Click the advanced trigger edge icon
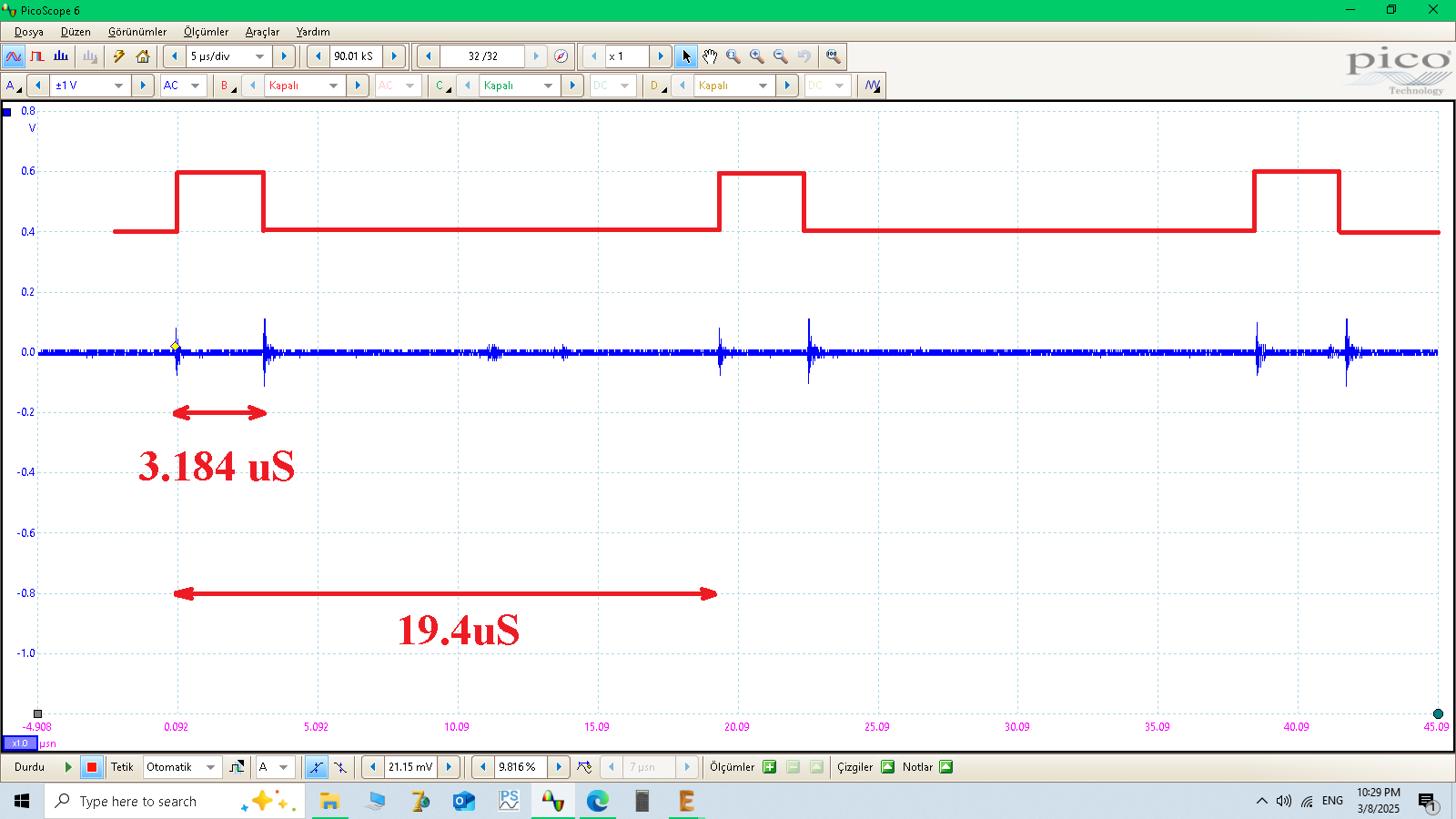 point(237,767)
